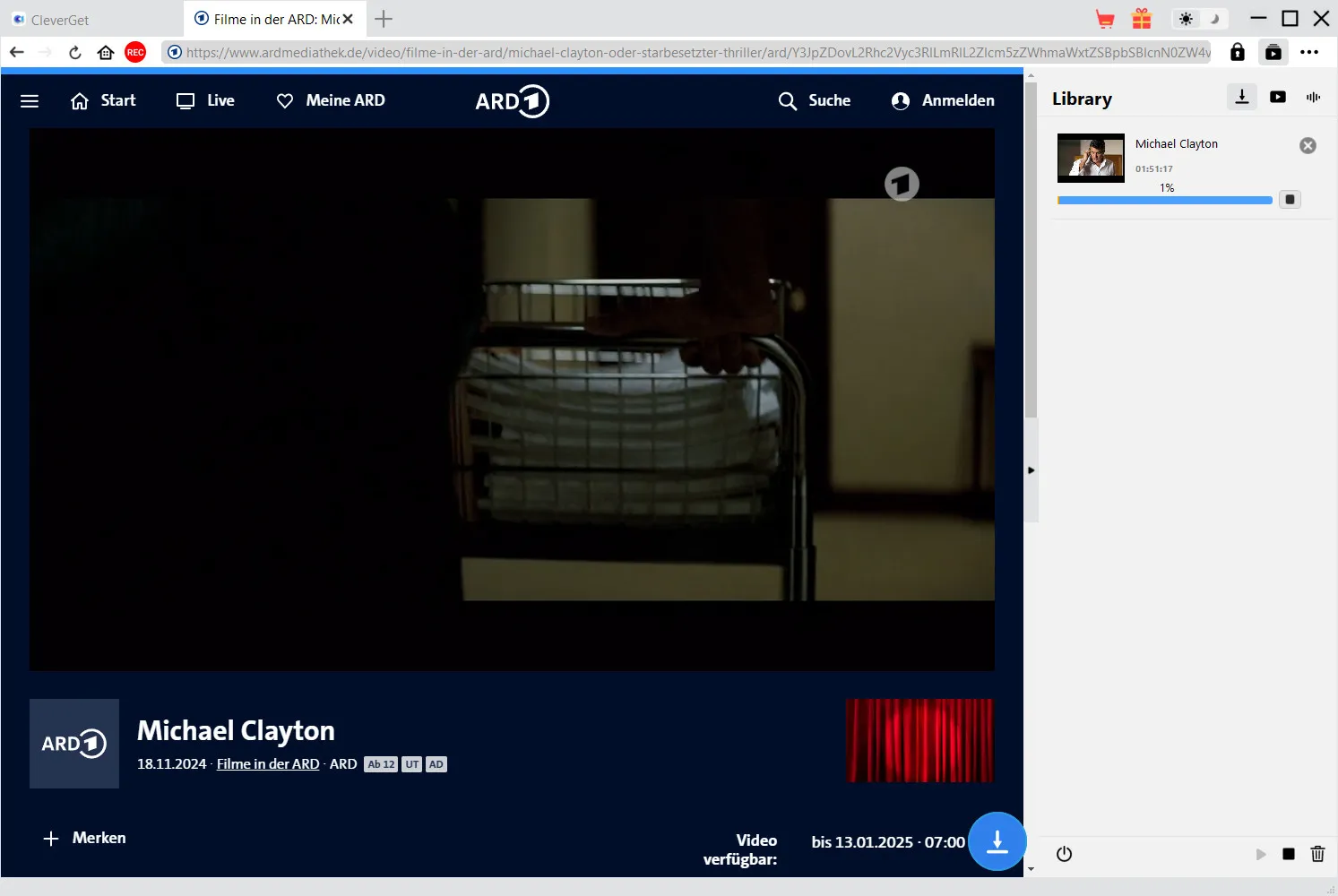
Task: Open Meine ARD in navigation
Action: 331,100
